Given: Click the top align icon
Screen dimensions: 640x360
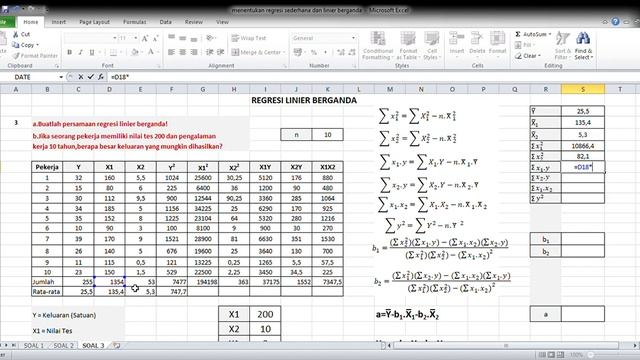Looking at the screenshot, I should click(171, 38).
